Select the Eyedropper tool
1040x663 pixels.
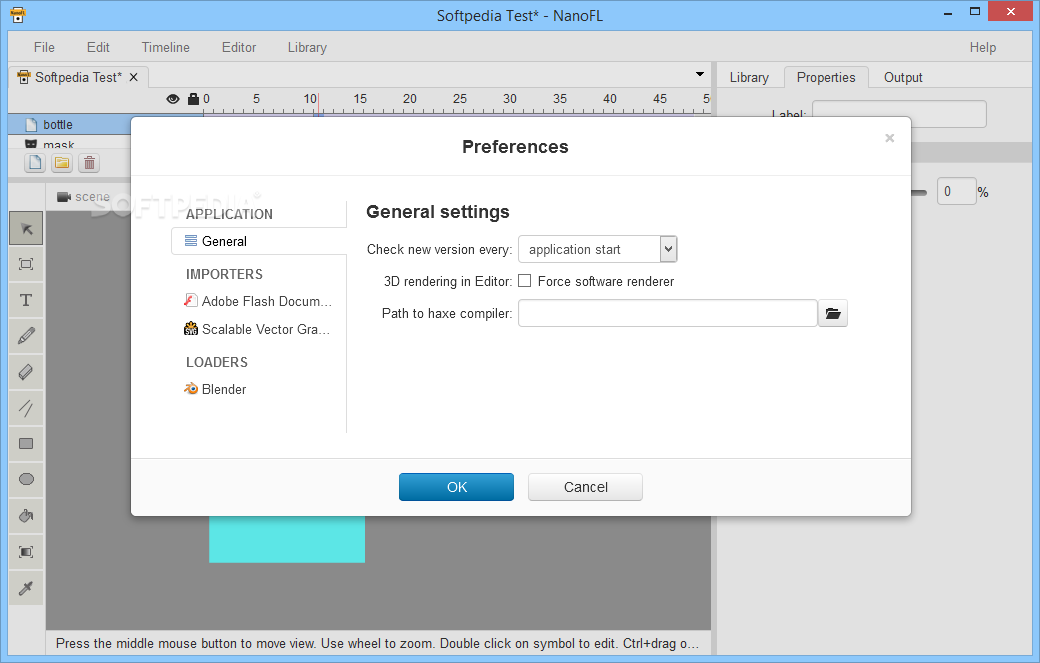(26, 587)
